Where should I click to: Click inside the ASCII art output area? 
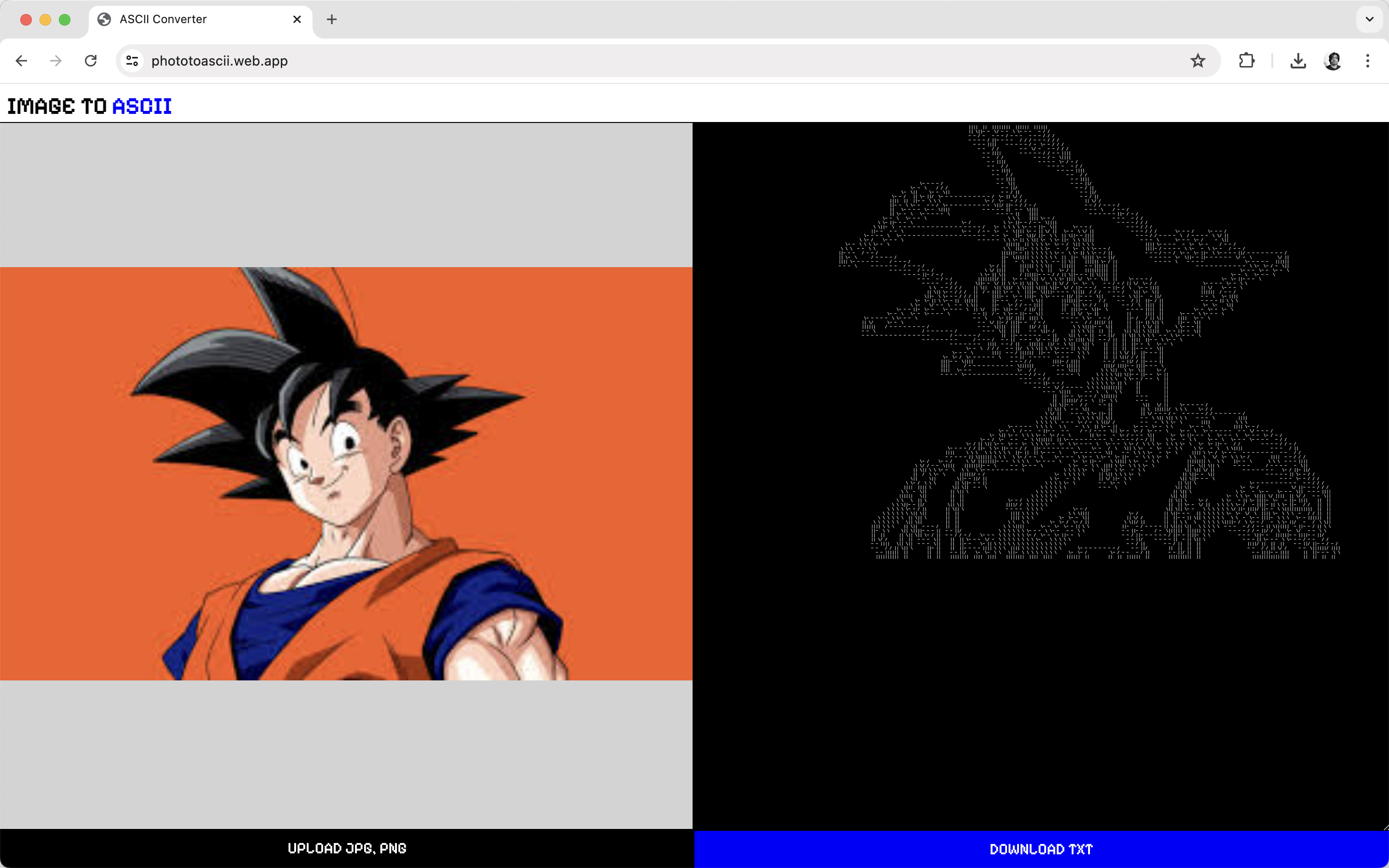click(1041, 475)
